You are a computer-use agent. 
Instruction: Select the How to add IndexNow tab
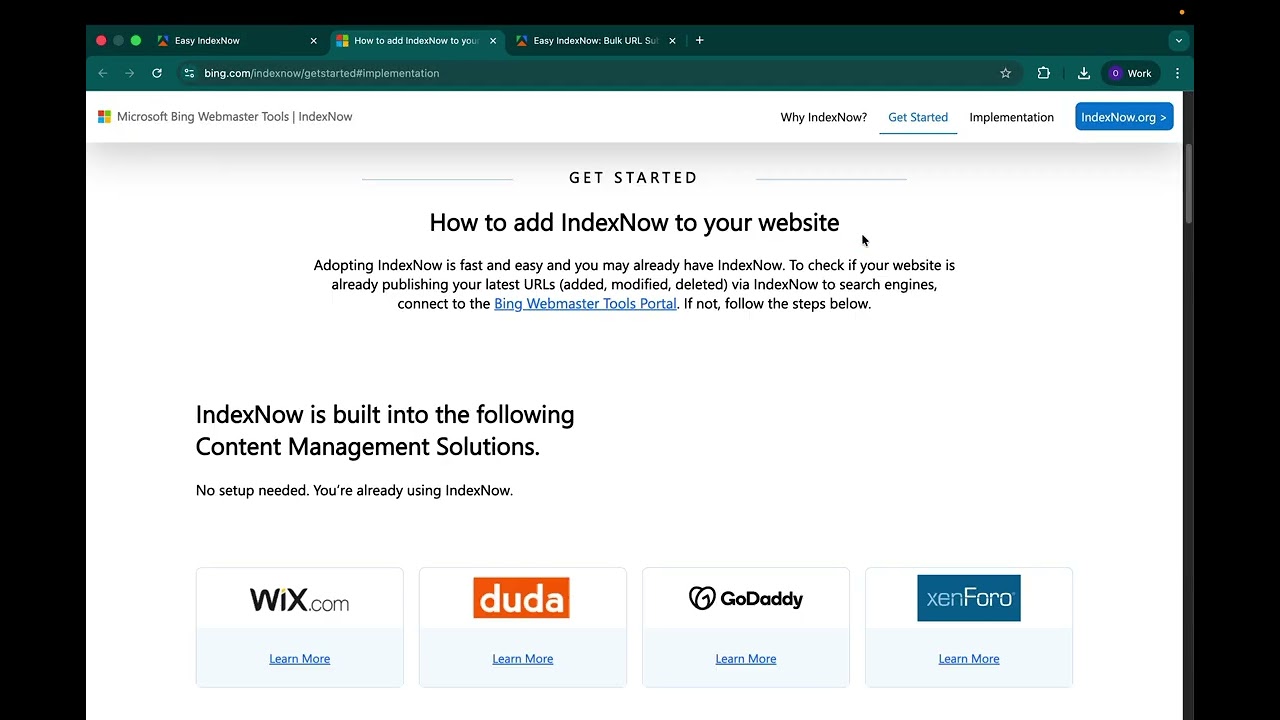click(x=415, y=41)
